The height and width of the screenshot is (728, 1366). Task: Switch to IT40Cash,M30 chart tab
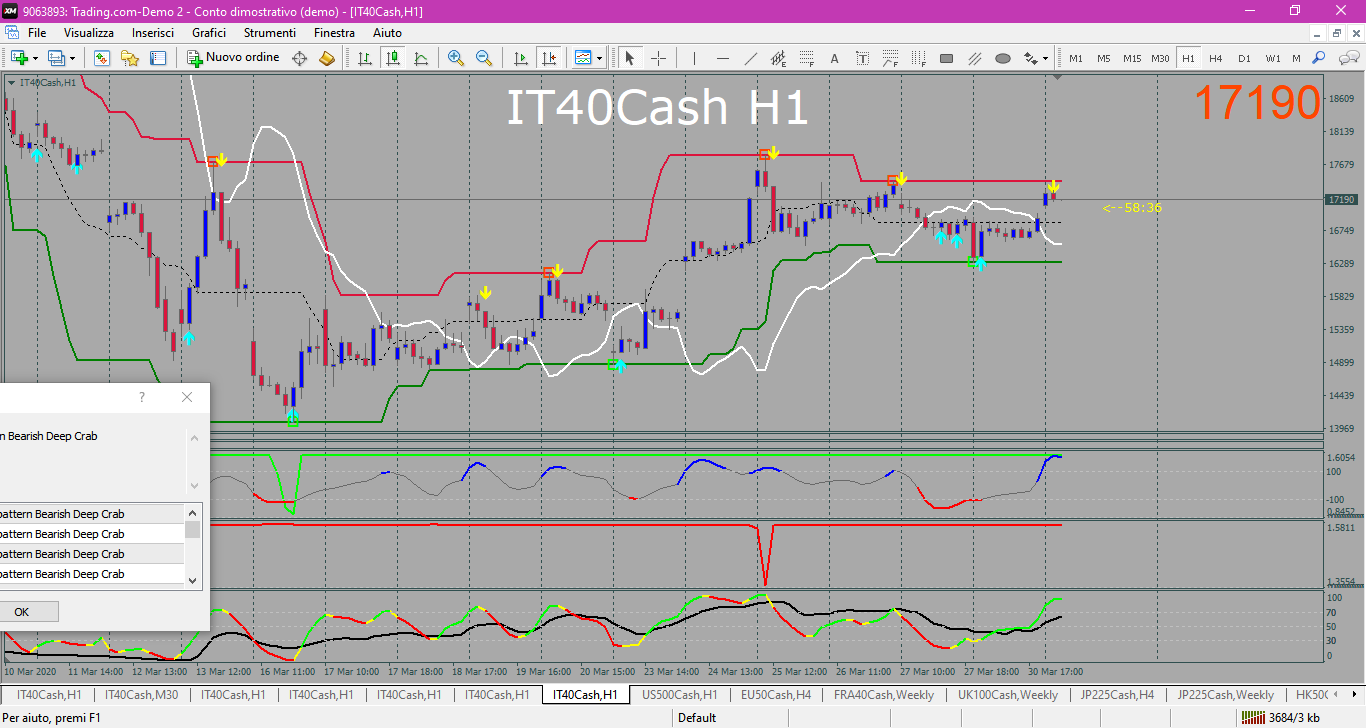141,694
